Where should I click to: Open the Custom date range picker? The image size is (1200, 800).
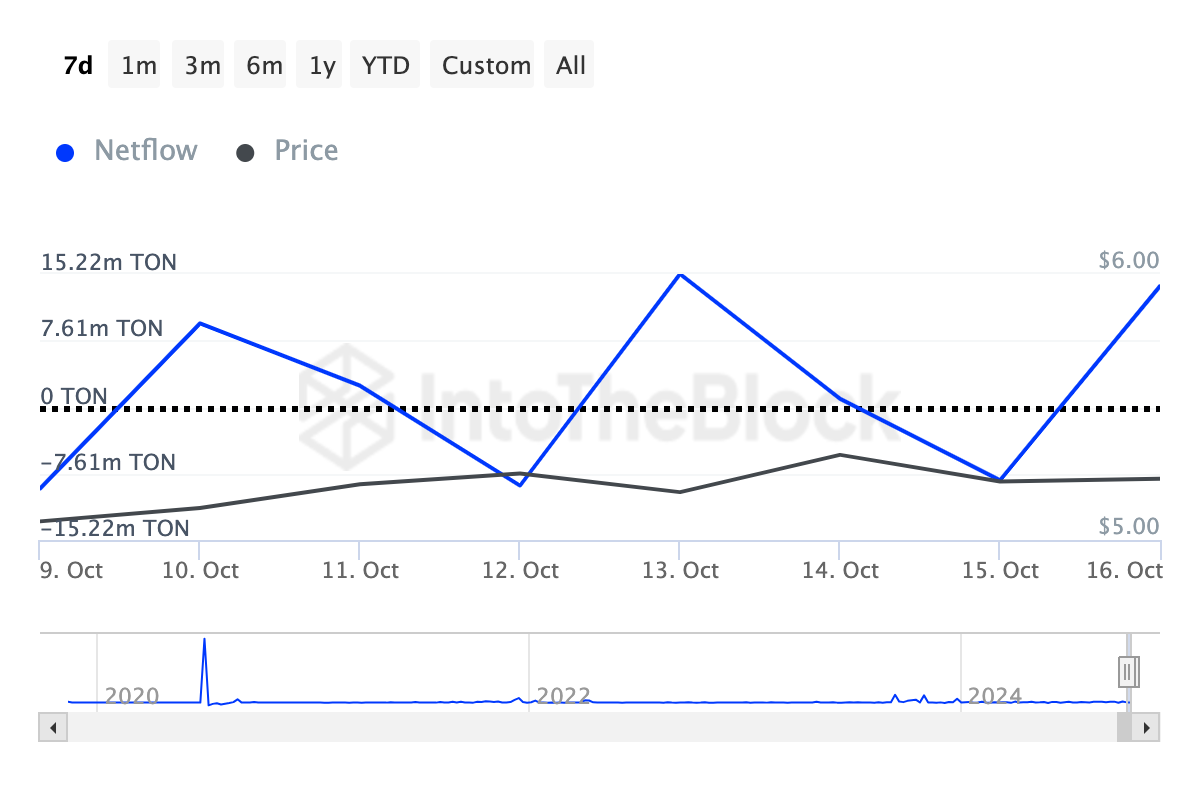coord(486,65)
